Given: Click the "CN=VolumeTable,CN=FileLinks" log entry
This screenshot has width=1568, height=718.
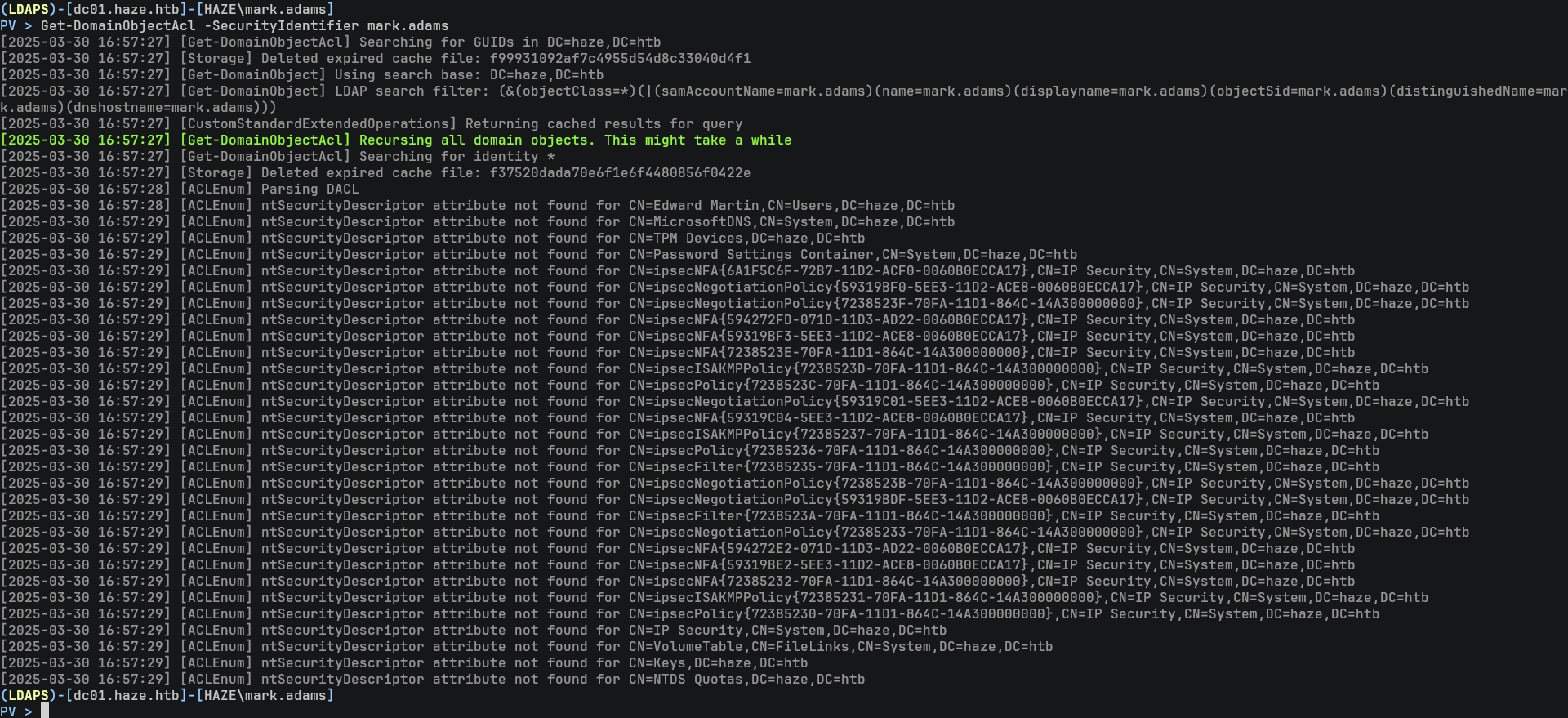Looking at the screenshot, I should point(840,647).
